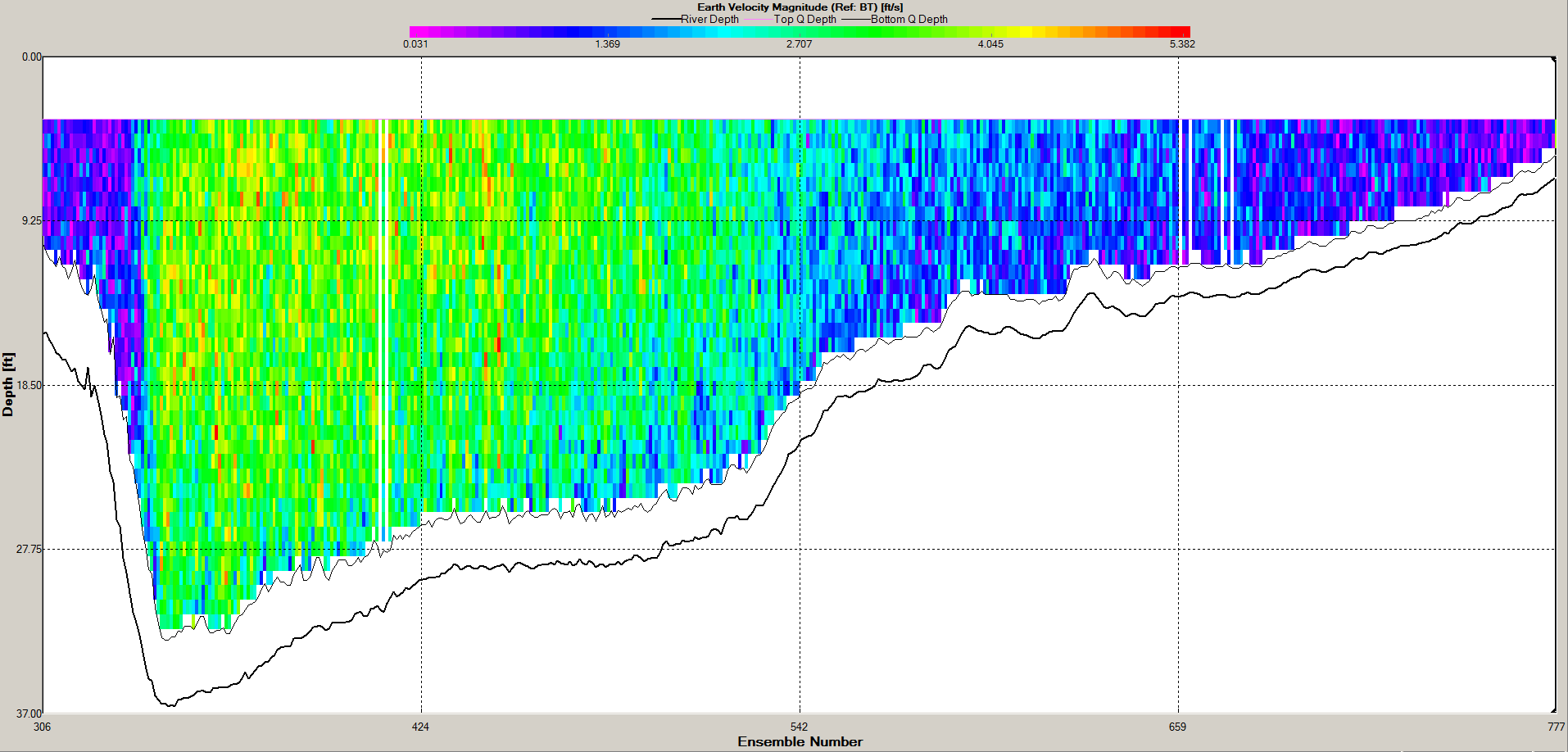This screenshot has height=752, width=1568.
Task: Click the 306 ensemble tick label
Action: point(42,727)
